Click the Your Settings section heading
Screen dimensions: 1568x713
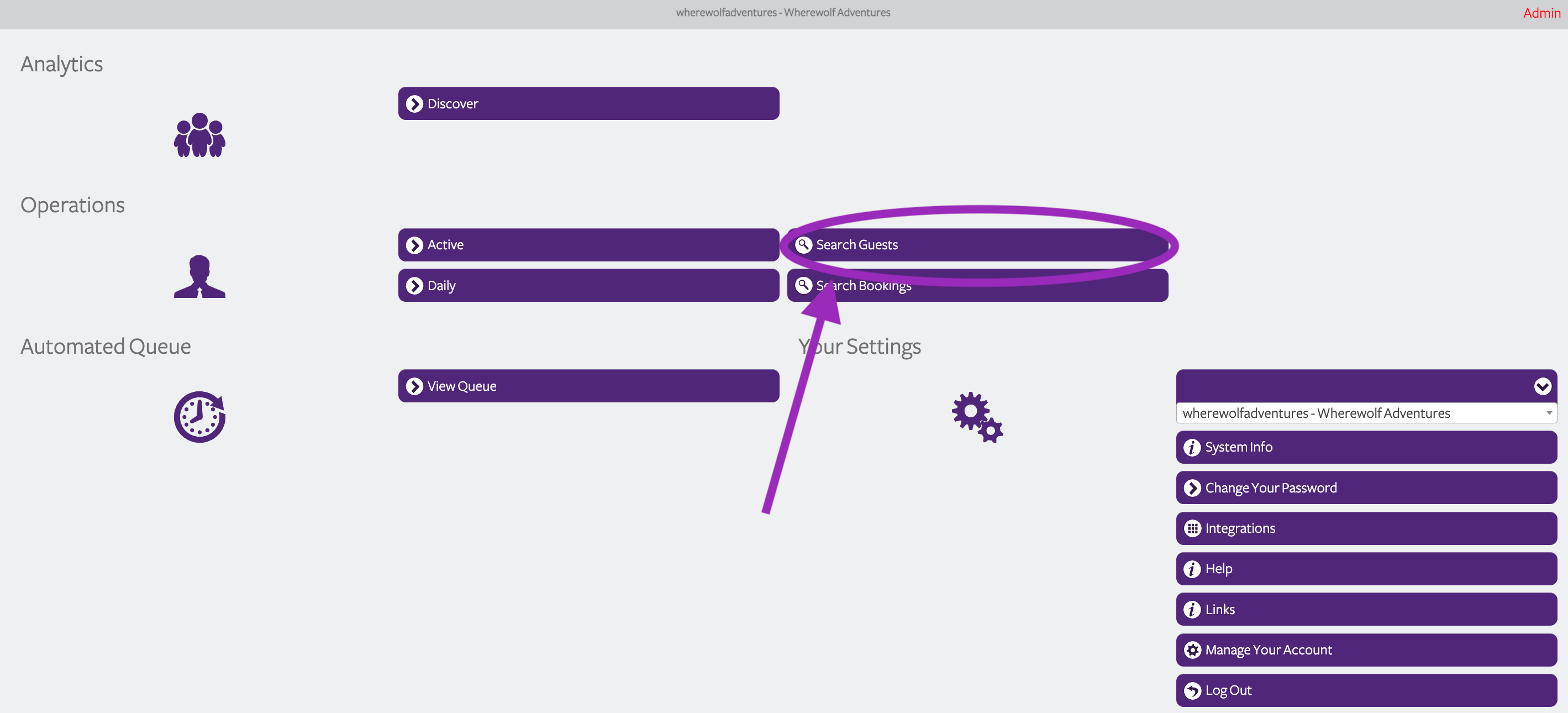860,347
